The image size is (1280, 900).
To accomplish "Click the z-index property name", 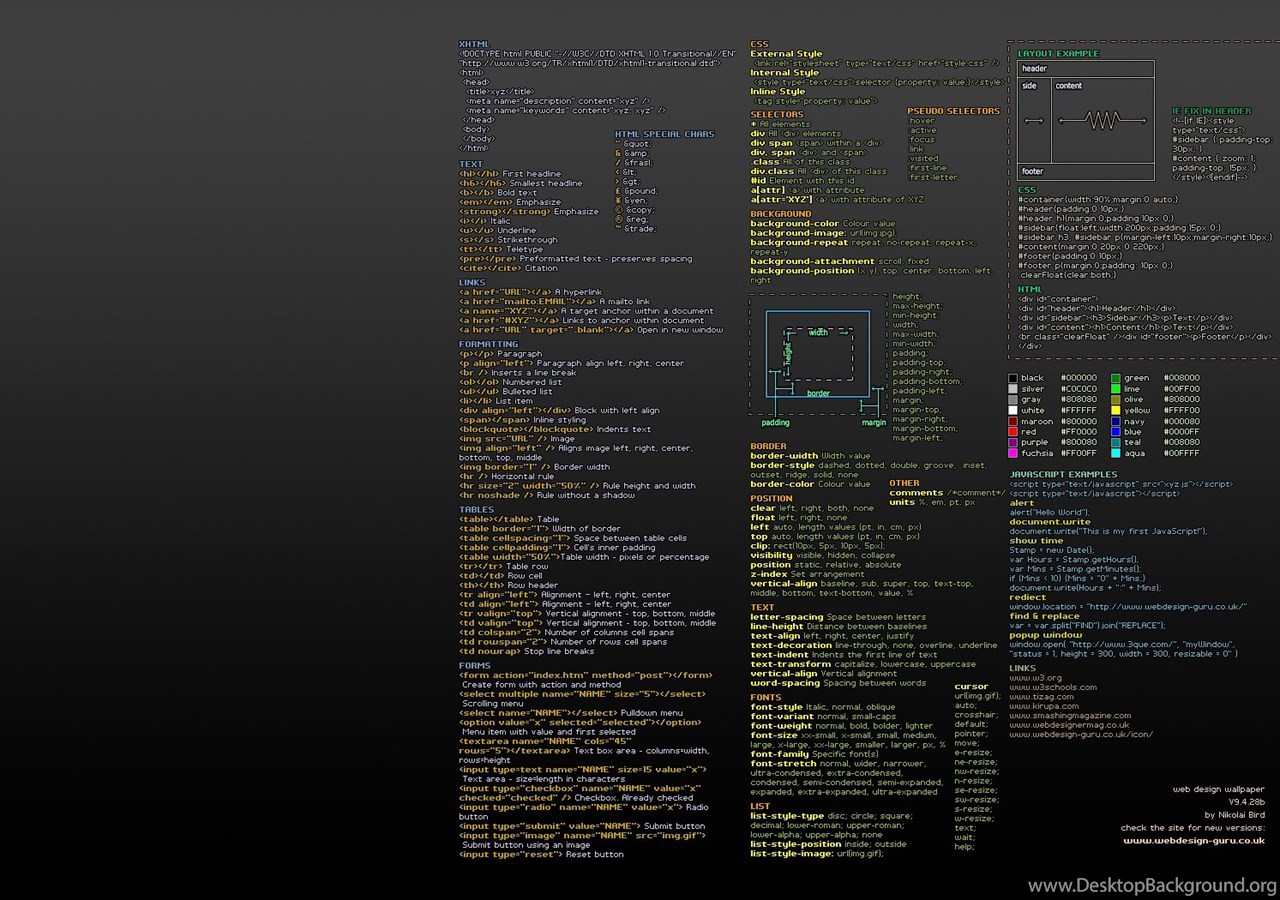I will 769,574.
